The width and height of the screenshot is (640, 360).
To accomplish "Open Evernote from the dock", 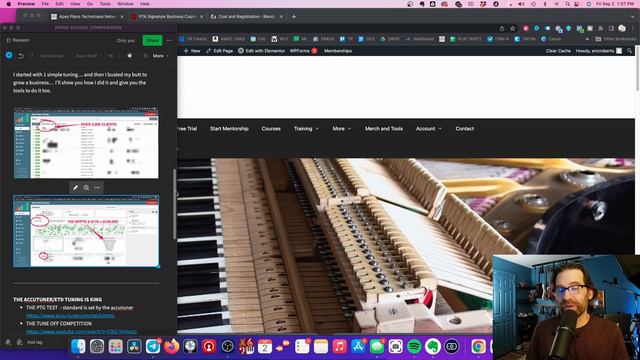I will coord(433,347).
